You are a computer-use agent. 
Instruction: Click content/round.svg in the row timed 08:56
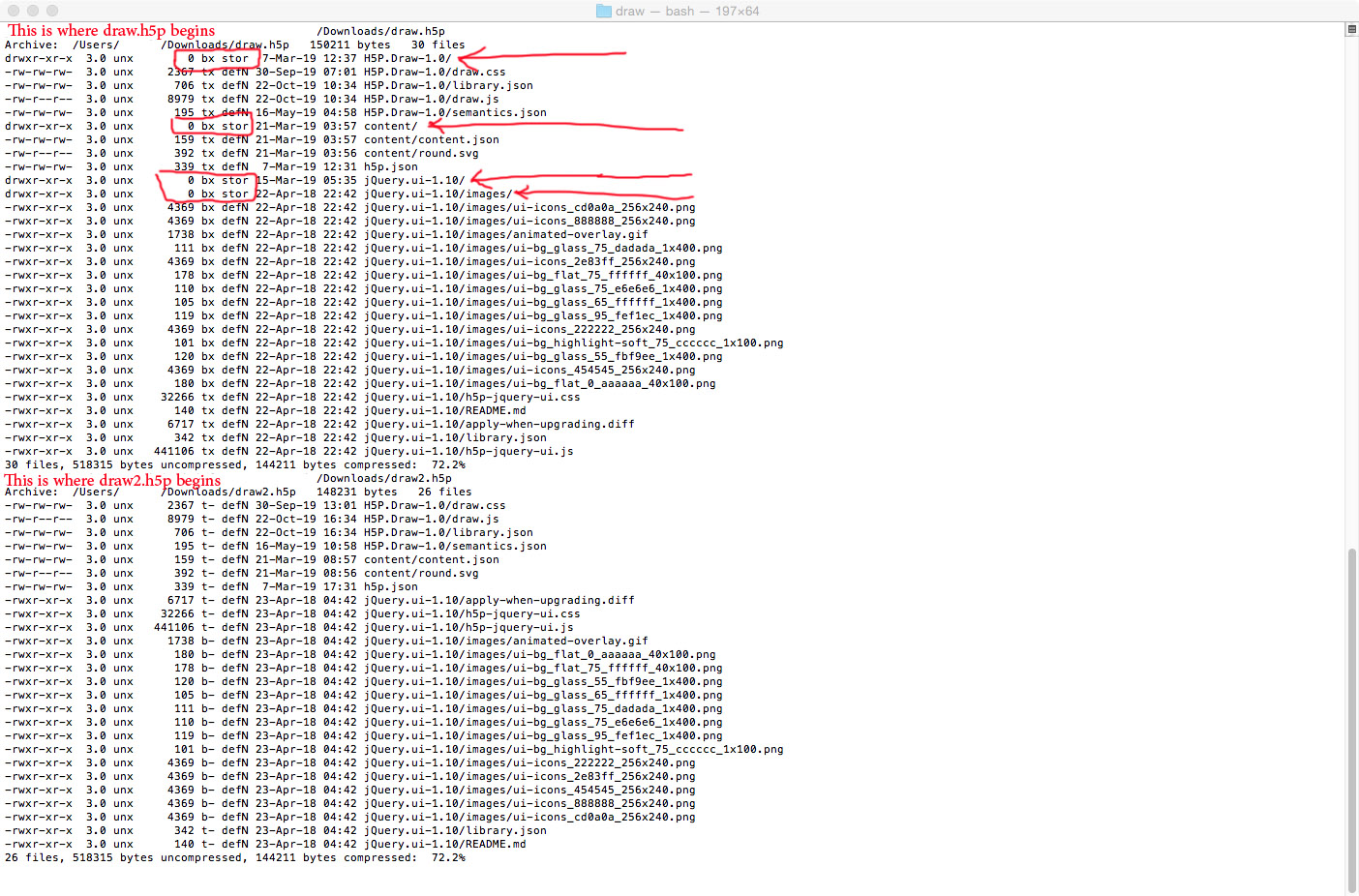click(421, 573)
